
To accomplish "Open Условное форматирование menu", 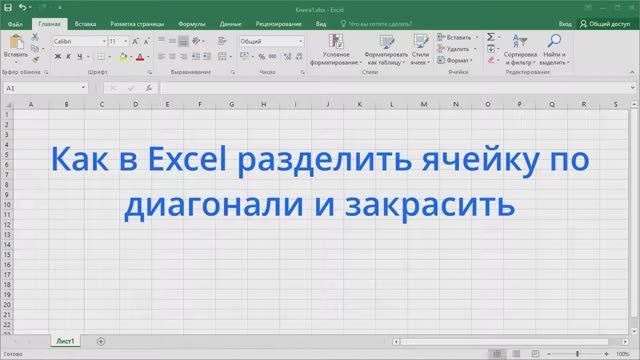I will coord(336,49).
